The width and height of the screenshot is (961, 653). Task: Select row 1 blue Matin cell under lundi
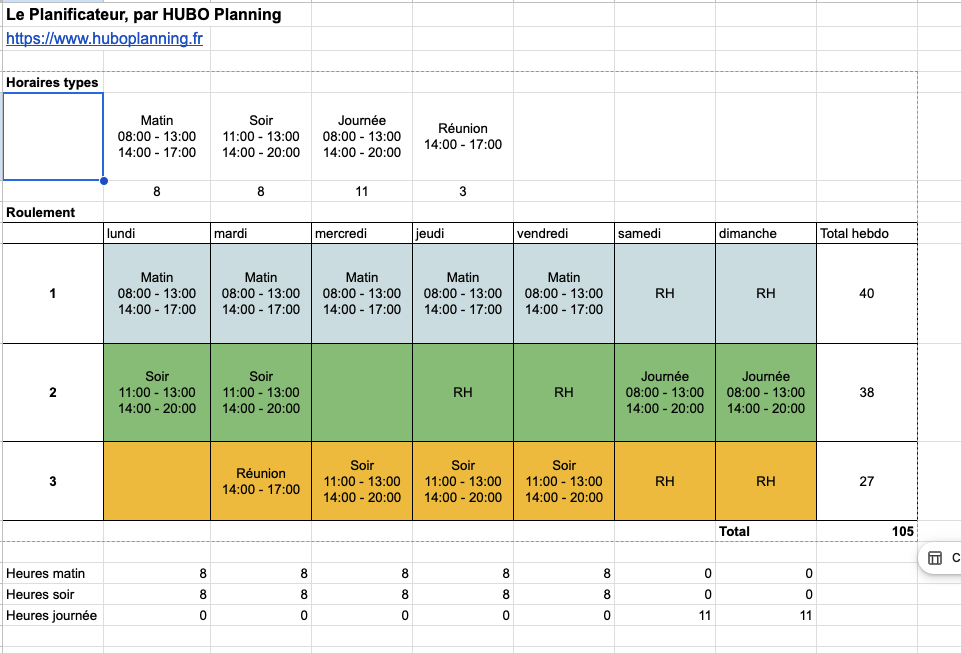coord(157,293)
